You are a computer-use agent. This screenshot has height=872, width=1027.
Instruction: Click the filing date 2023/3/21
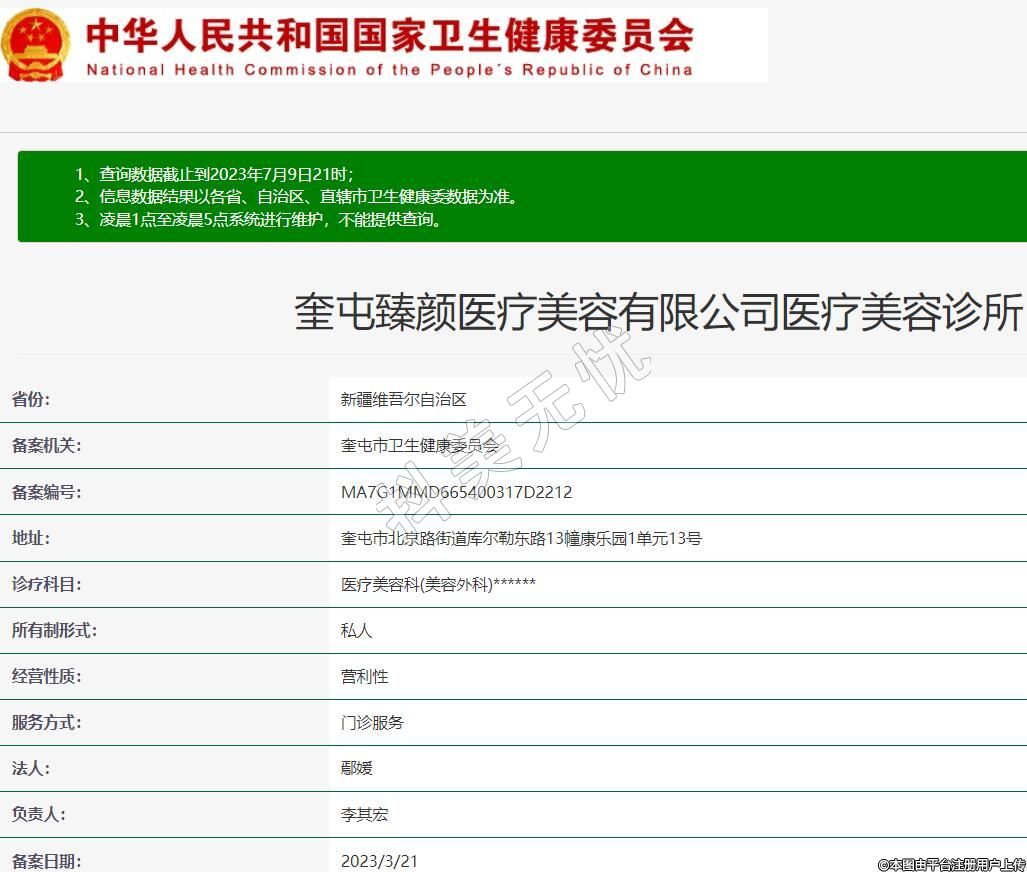(x=379, y=860)
